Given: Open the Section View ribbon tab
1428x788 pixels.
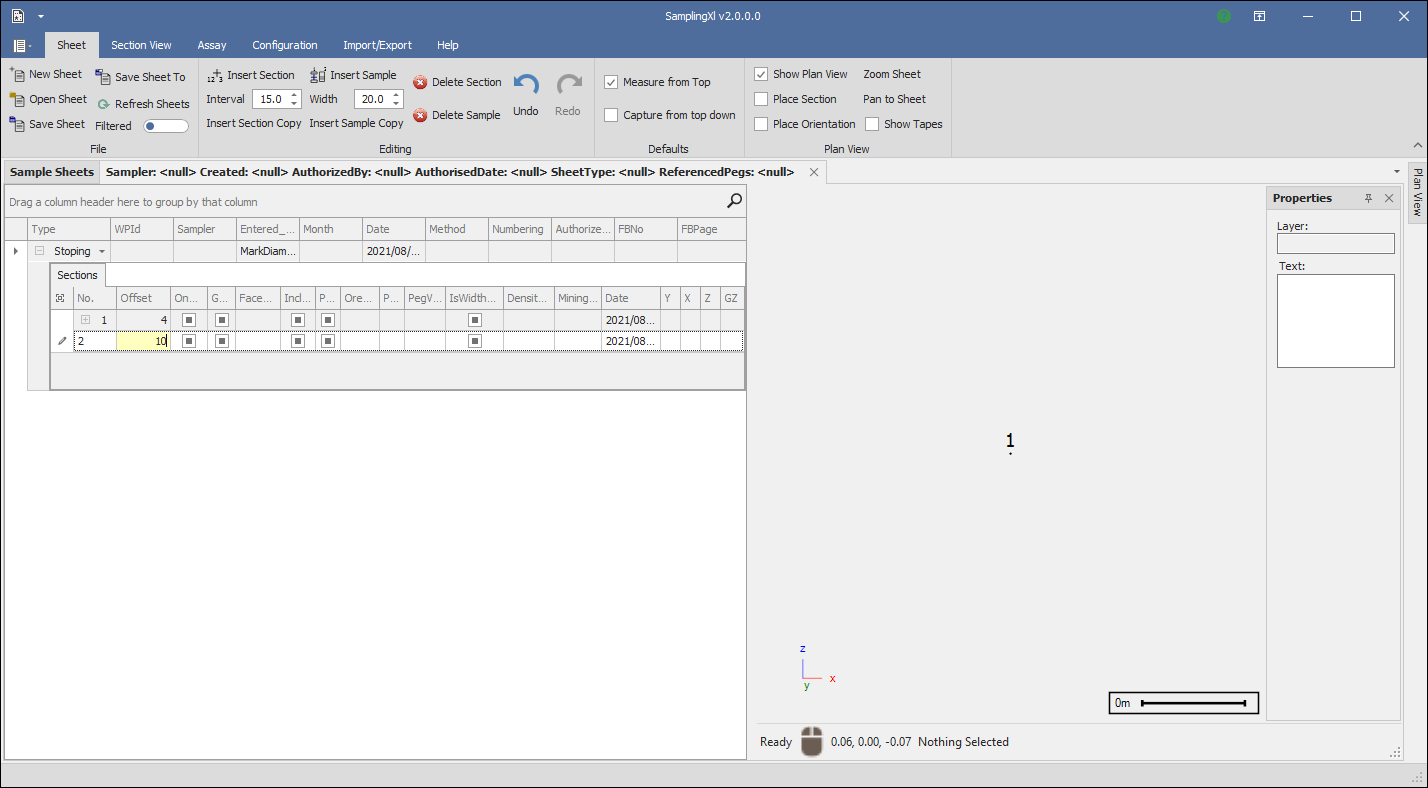Looking at the screenshot, I should [141, 45].
